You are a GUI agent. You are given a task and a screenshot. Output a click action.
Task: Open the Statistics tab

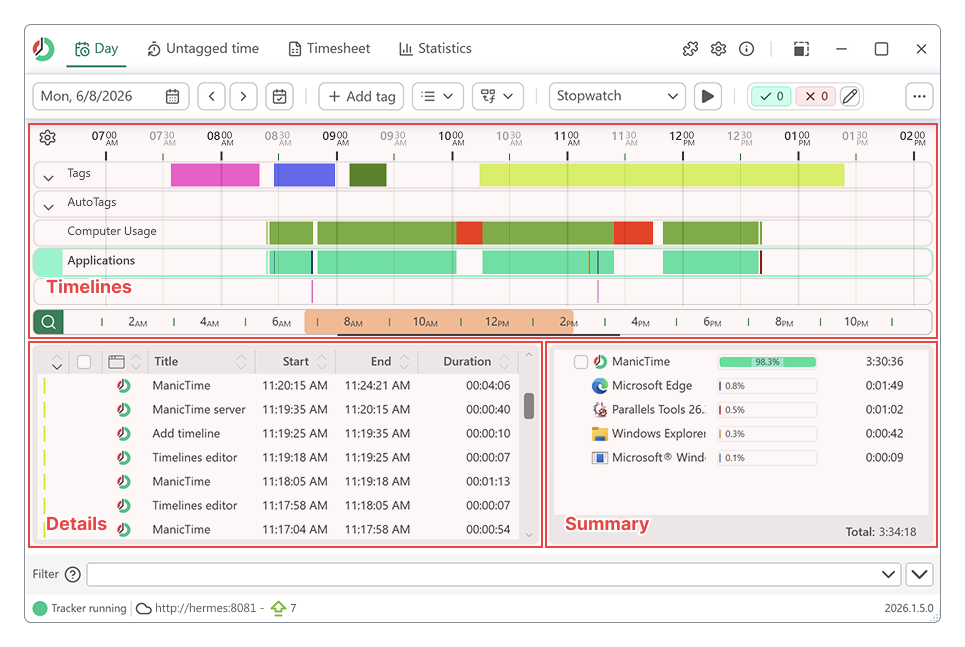(435, 49)
